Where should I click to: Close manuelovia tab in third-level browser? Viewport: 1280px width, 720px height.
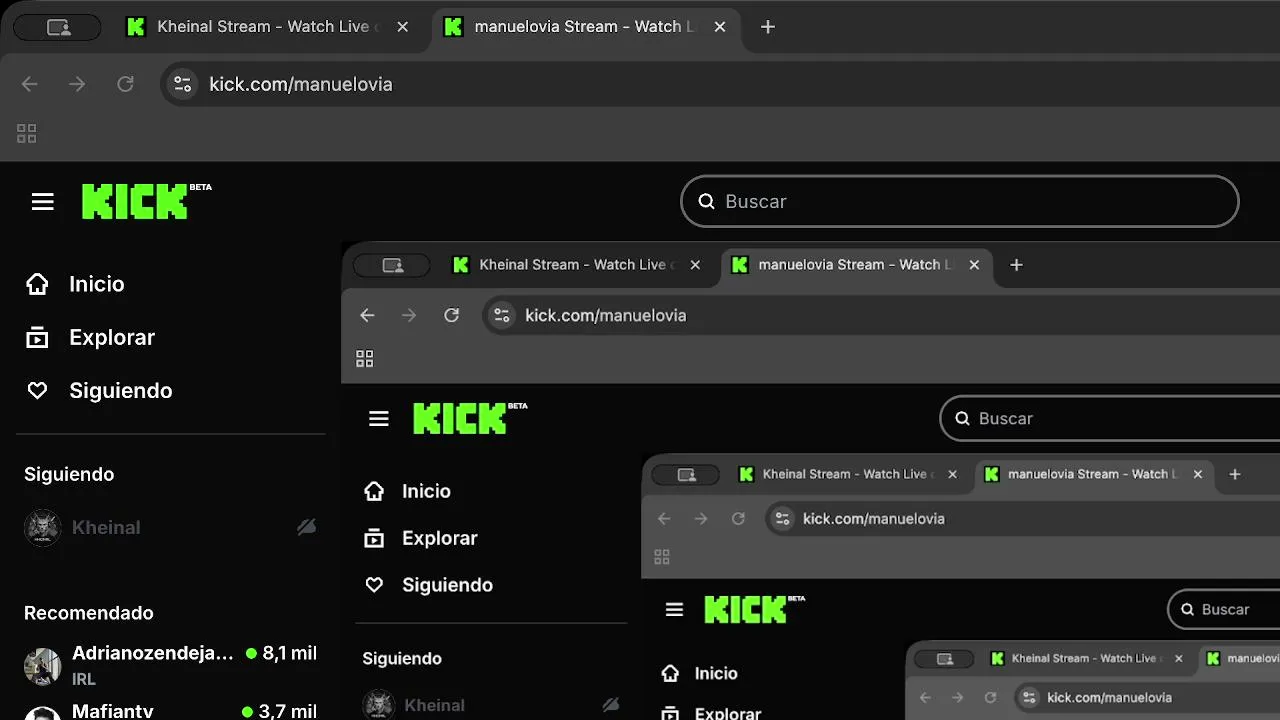click(1198, 474)
